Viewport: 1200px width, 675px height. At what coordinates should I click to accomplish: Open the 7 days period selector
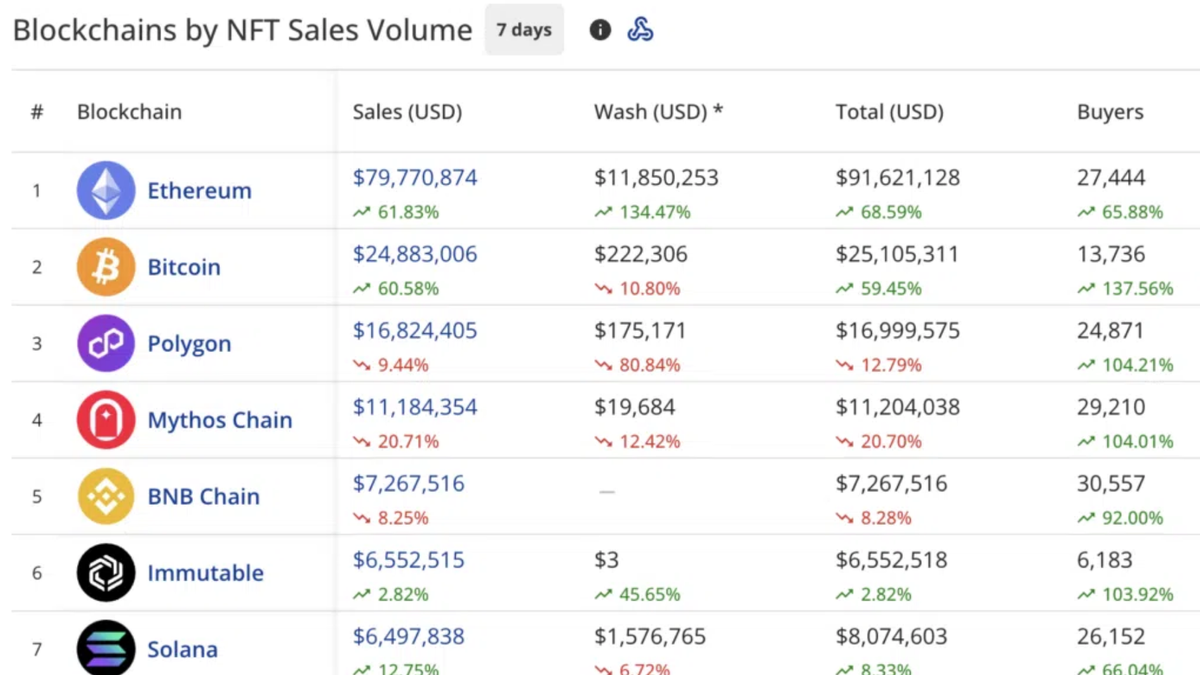pyautogui.click(x=525, y=30)
